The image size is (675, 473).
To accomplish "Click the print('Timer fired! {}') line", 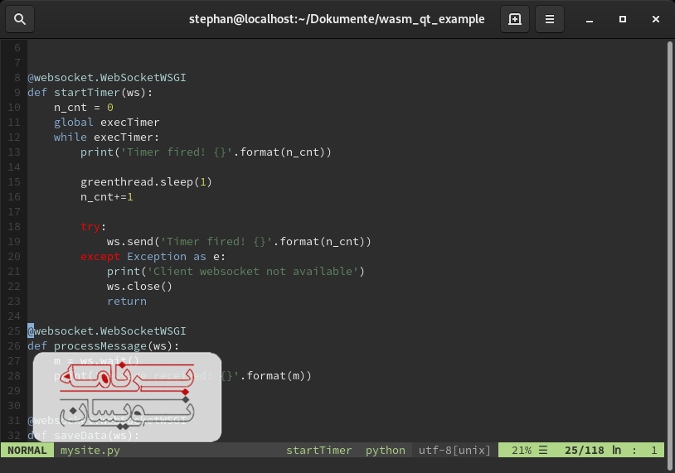I will coord(206,152).
